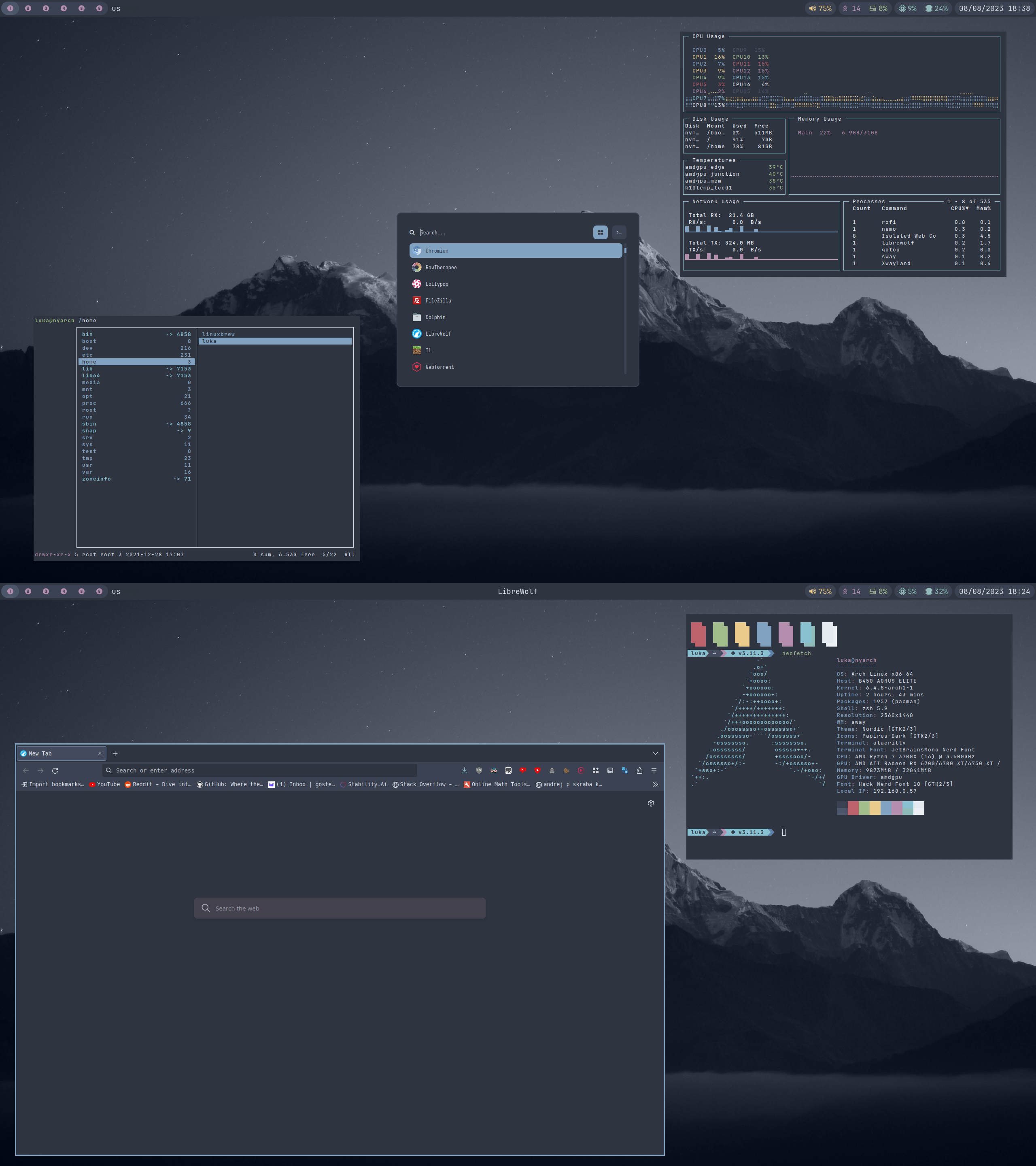The width and height of the screenshot is (1036, 1166).
Task: Show more bookmarks with the double chevron
Action: click(655, 784)
